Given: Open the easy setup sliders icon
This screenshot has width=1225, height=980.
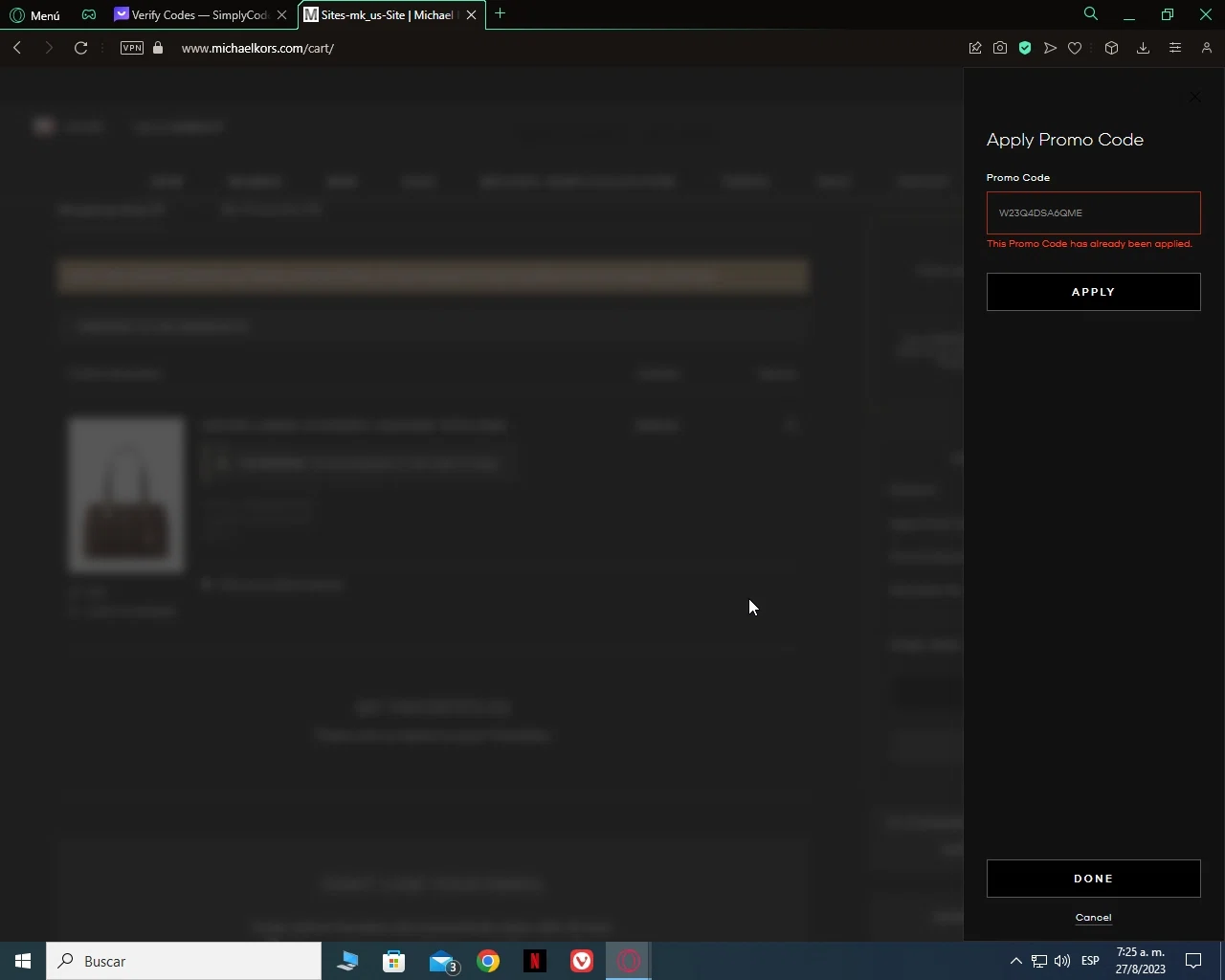Looking at the screenshot, I should coord(1175,48).
